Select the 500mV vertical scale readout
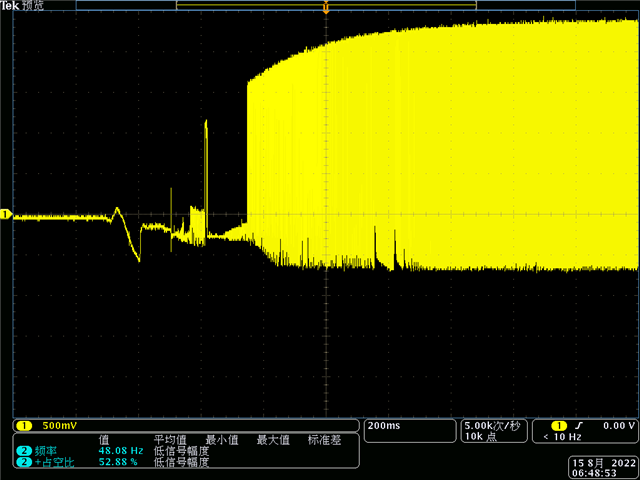 point(60,426)
